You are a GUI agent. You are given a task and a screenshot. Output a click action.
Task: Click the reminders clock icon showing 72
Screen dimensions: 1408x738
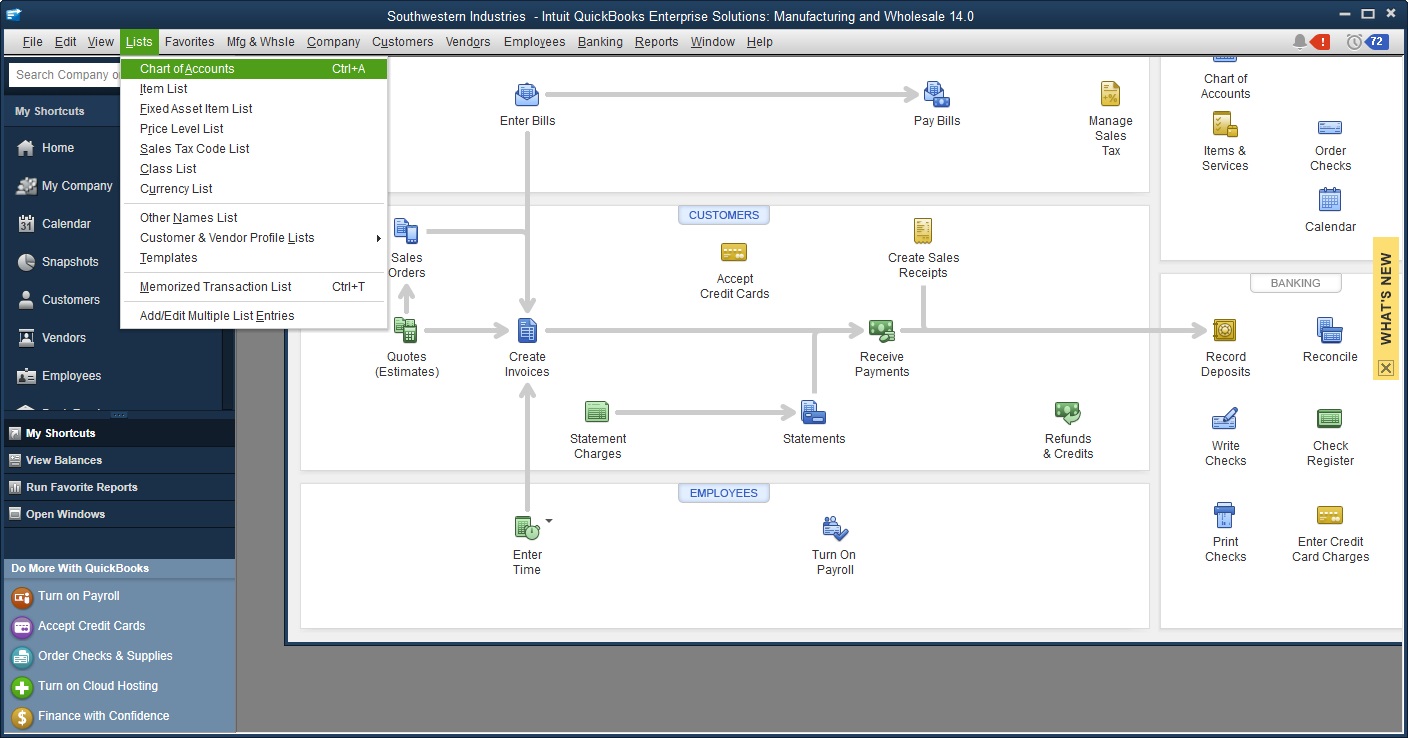(x=1367, y=42)
